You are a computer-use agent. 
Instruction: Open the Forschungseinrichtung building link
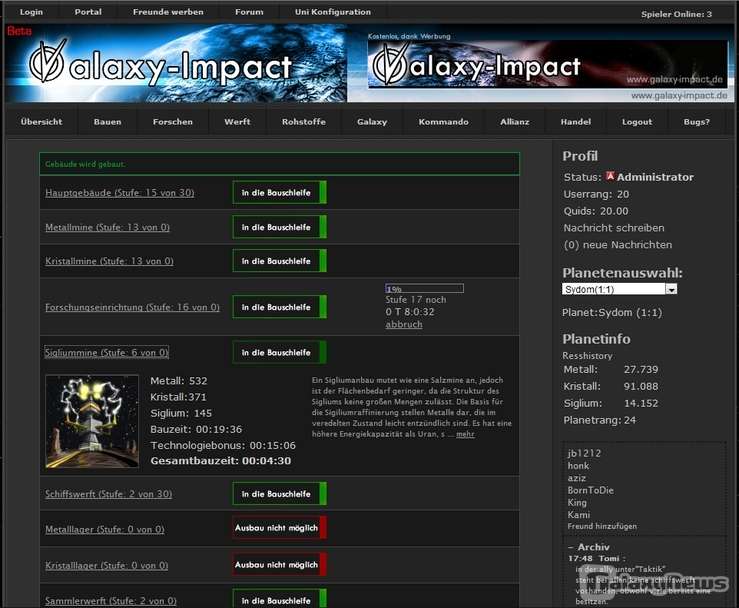[x=132, y=307]
